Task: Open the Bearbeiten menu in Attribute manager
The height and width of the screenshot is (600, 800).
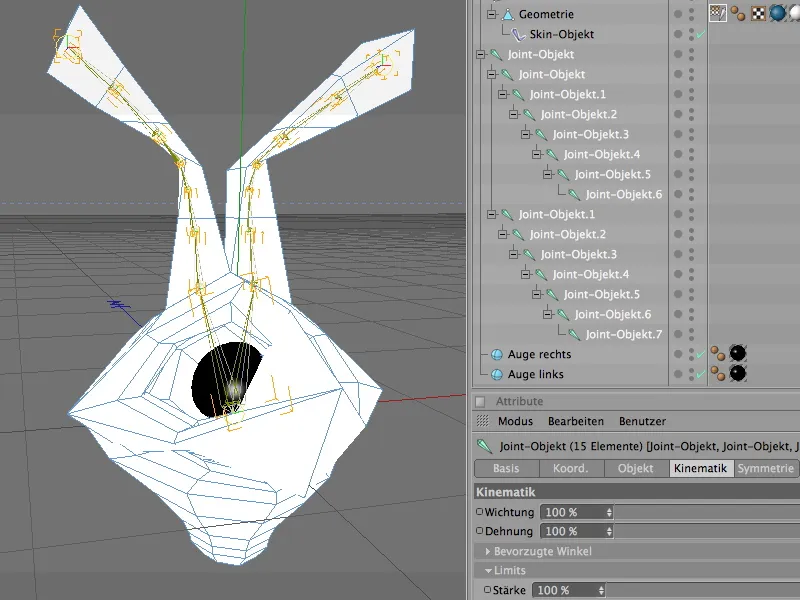Action: 576,421
